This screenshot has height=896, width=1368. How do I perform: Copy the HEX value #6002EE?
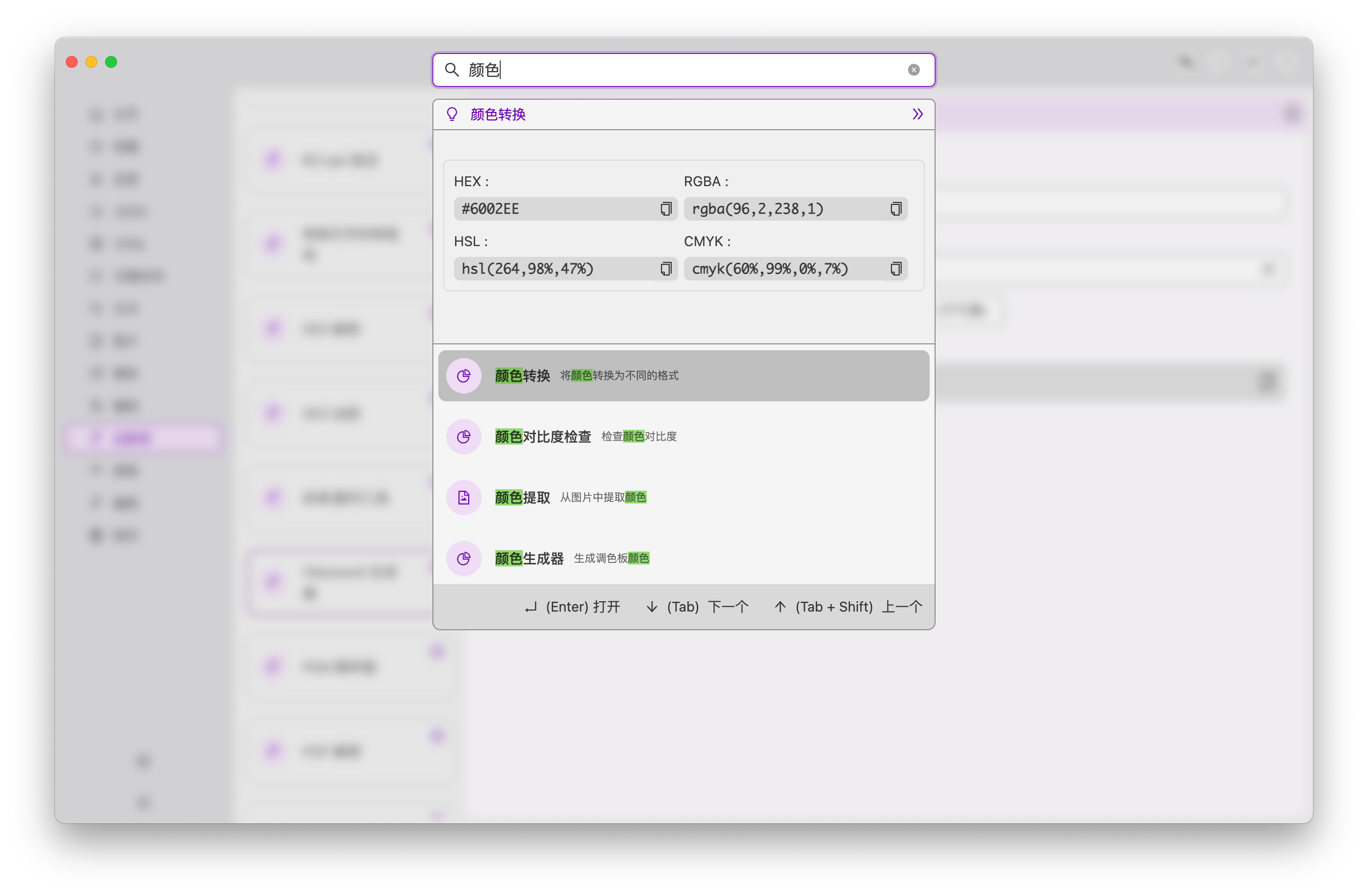coord(666,209)
